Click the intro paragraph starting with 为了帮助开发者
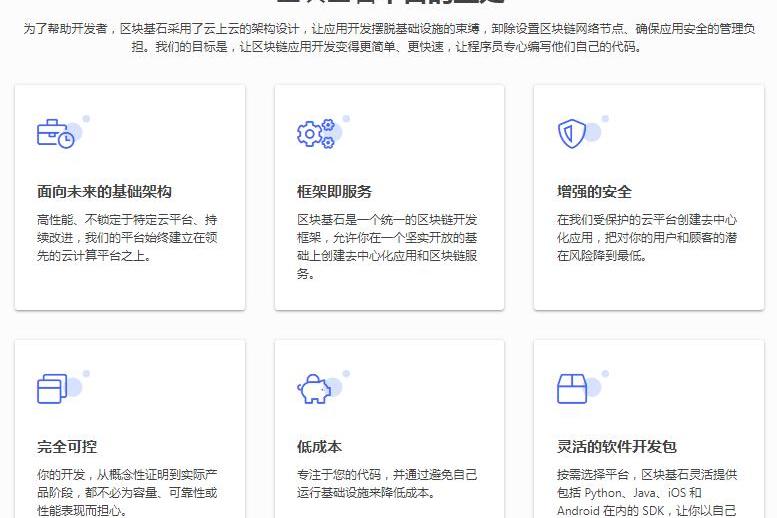777x518 pixels. pos(388,38)
